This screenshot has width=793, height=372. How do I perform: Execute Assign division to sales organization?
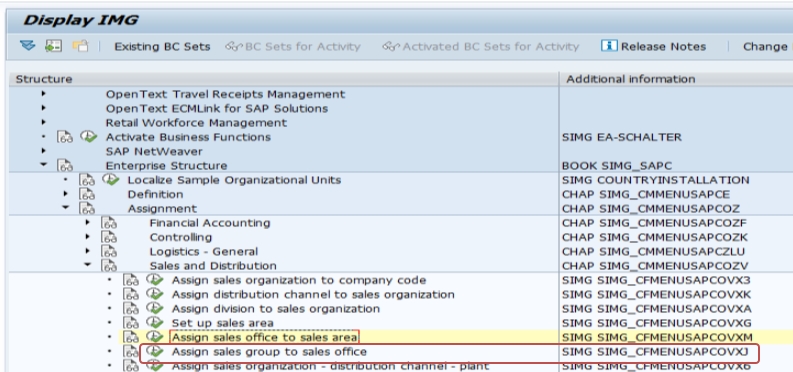pyautogui.click(x=155, y=308)
